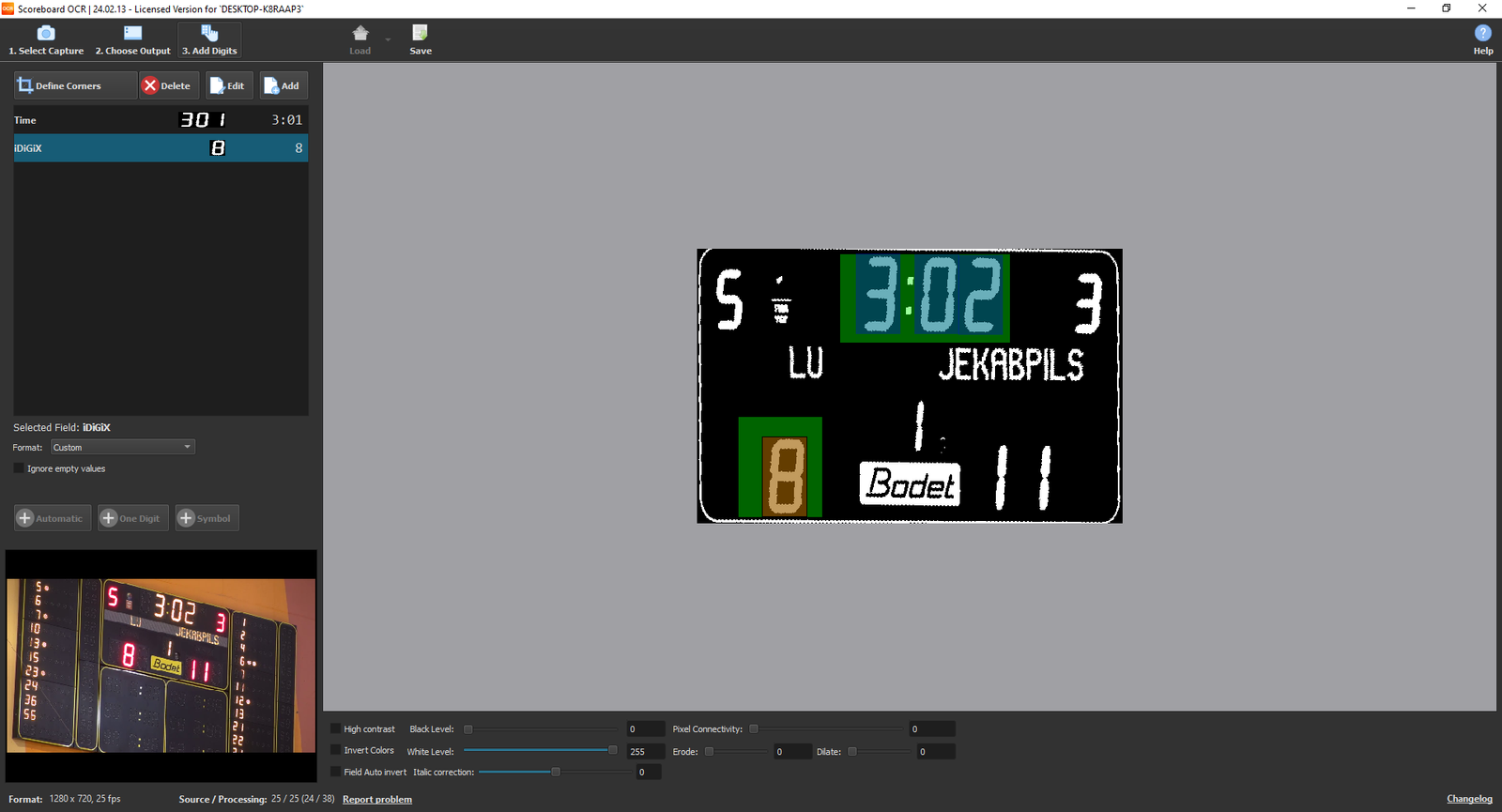Image resolution: width=1502 pixels, height=812 pixels.
Task: Click the One Digit button
Action: (132, 518)
